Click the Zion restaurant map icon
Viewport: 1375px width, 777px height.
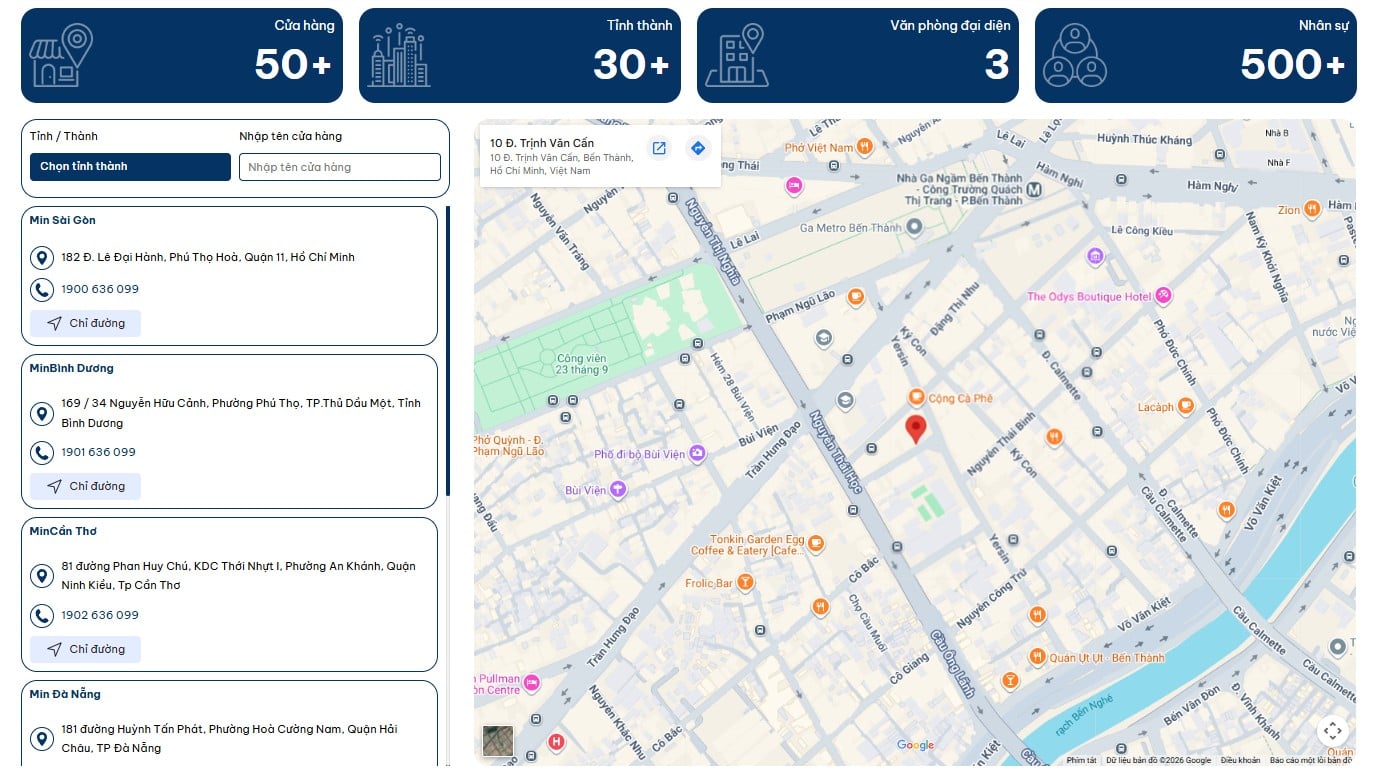(x=1312, y=210)
